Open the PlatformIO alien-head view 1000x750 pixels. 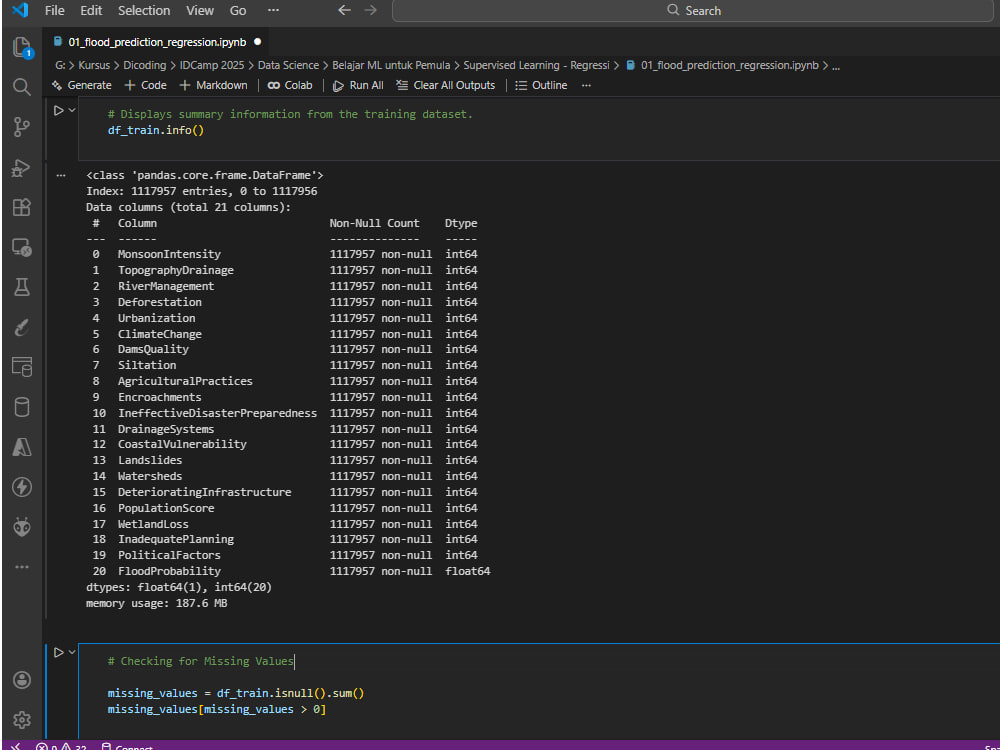[x=22, y=527]
